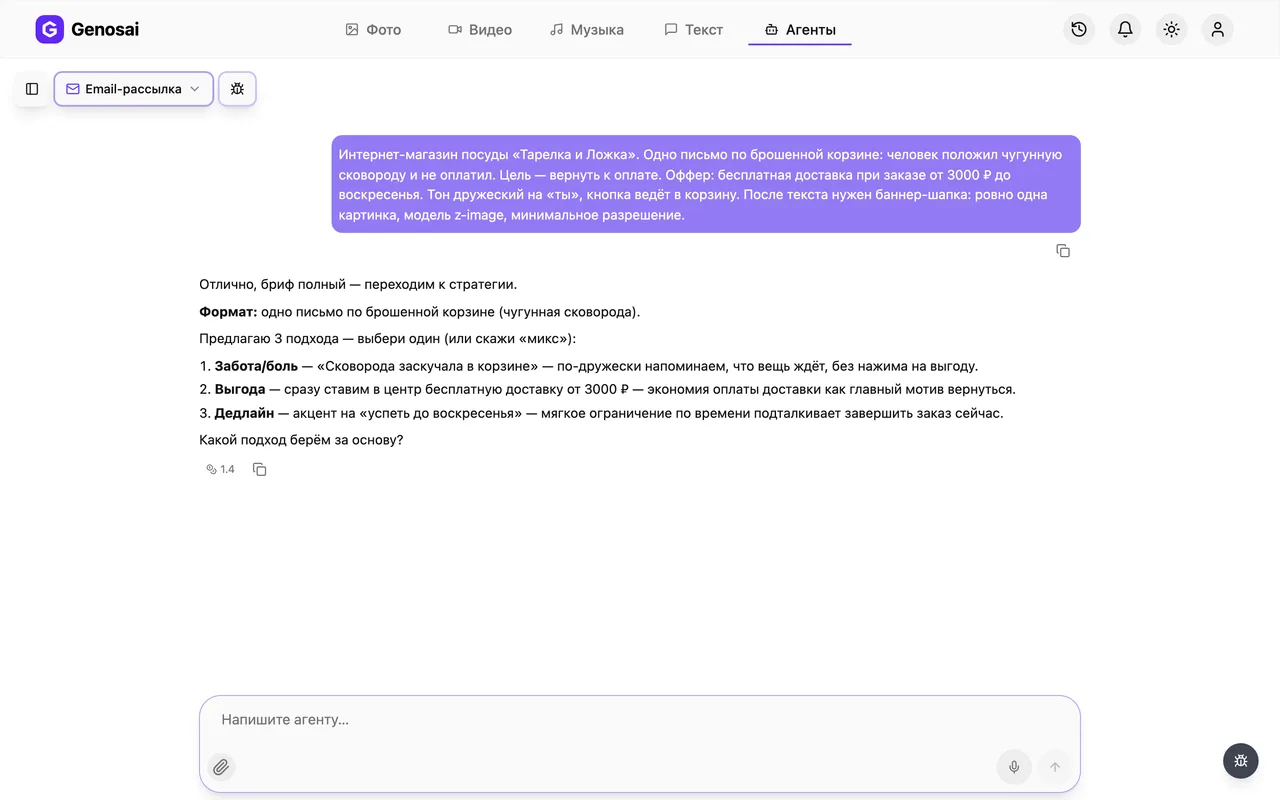Screen dimensions: 1280x800
Task: Send message with arrow button
Action: click(1054, 767)
